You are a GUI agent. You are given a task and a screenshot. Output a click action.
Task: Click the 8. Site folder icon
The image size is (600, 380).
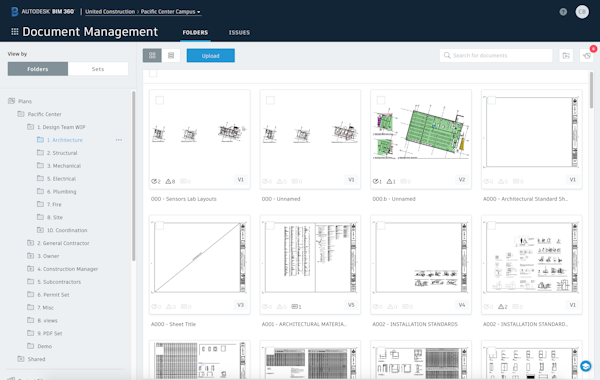click(x=40, y=217)
